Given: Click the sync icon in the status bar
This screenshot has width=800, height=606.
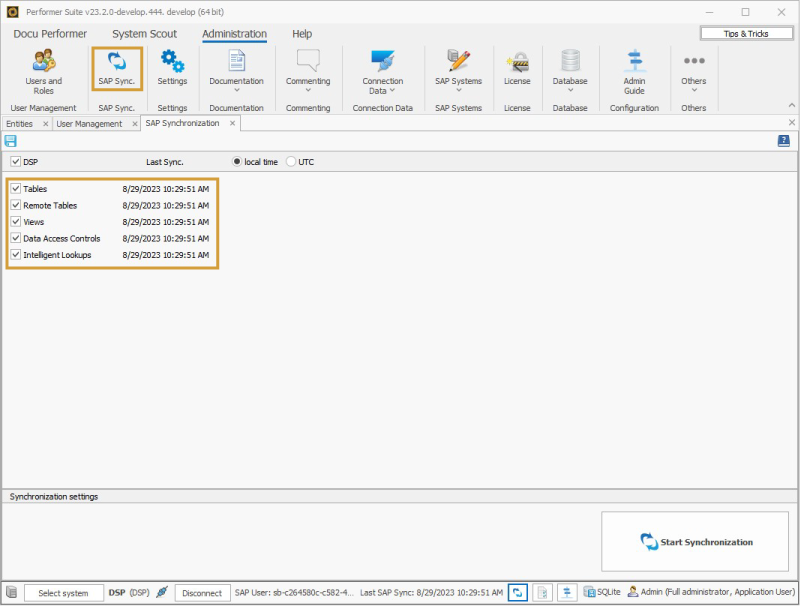Looking at the screenshot, I should click(518, 592).
